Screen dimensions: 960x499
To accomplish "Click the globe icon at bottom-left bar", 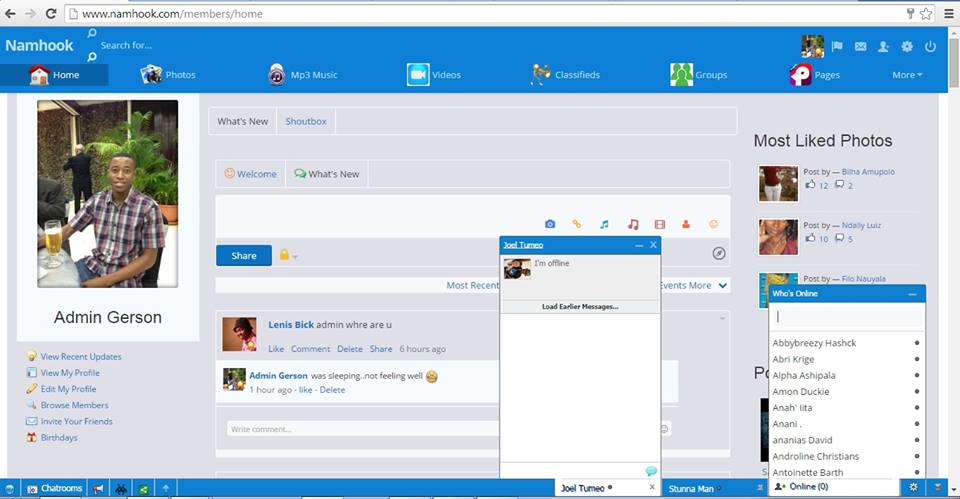I will click(9, 489).
